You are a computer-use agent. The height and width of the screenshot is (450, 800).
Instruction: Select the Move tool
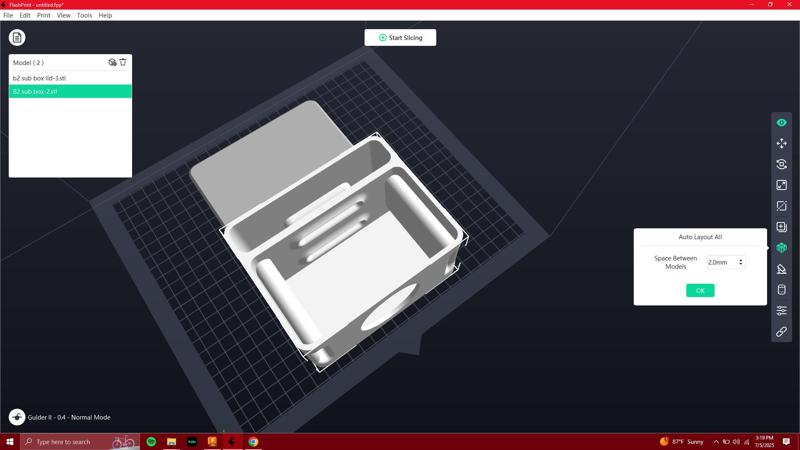[781, 143]
